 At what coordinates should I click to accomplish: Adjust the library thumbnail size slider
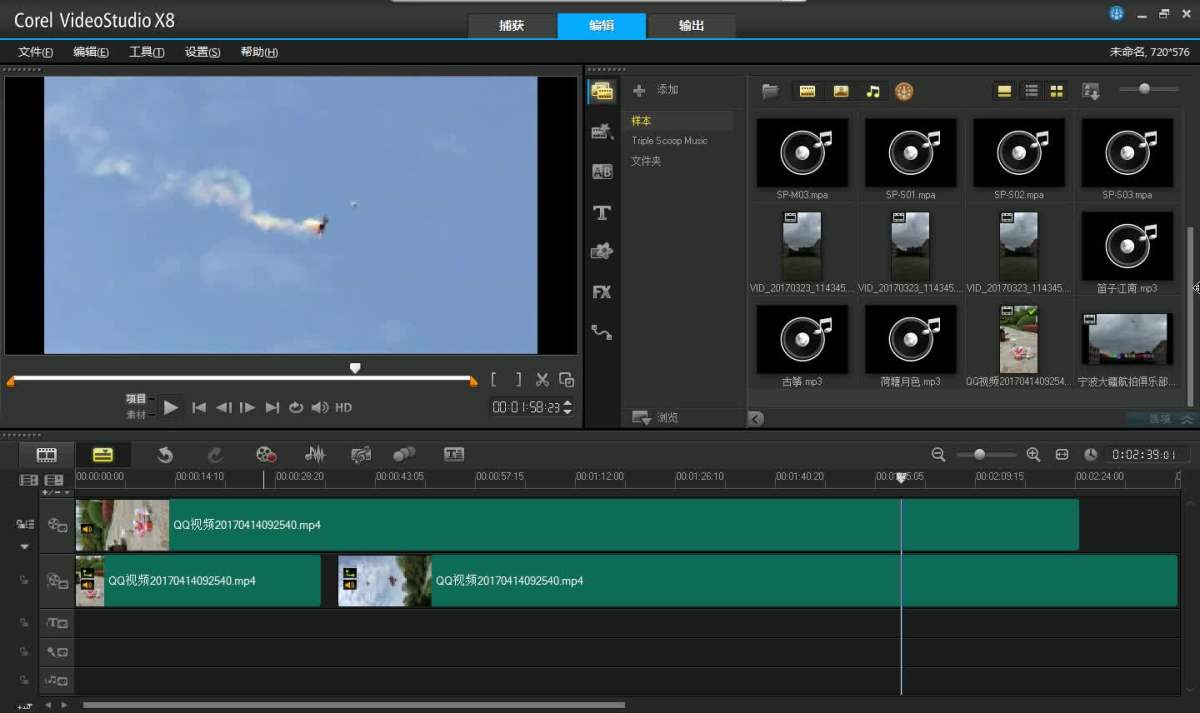[1145, 90]
